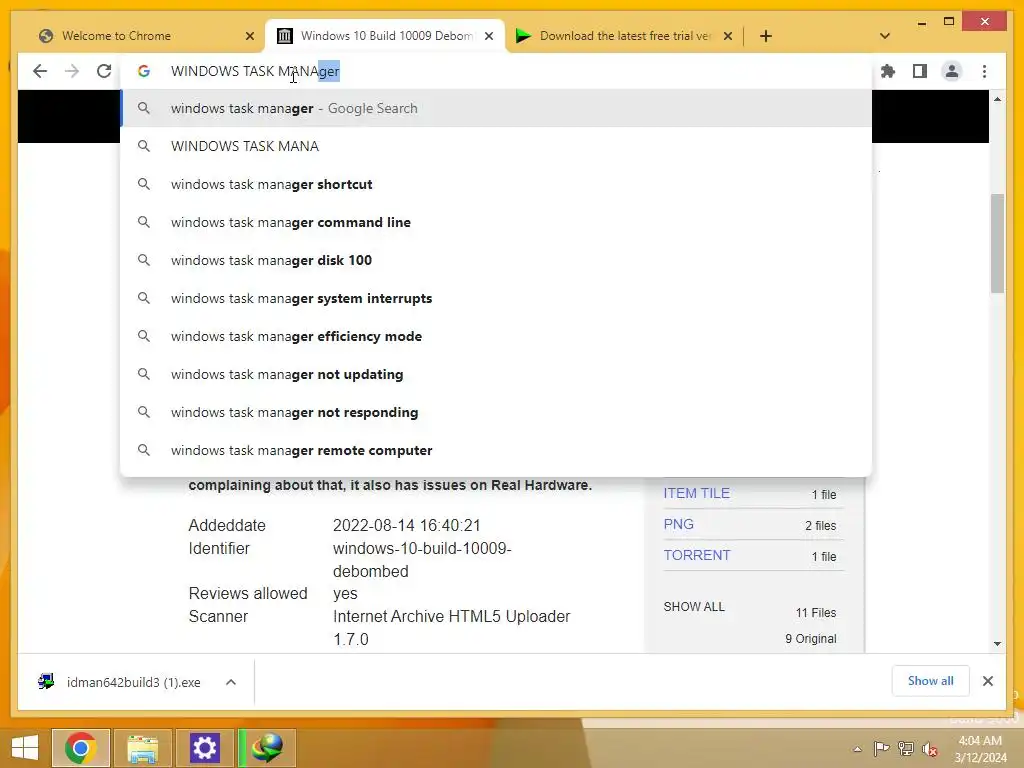Click the browser forward arrow
This screenshot has height=768, width=1024.
pyautogui.click(x=72, y=71)
